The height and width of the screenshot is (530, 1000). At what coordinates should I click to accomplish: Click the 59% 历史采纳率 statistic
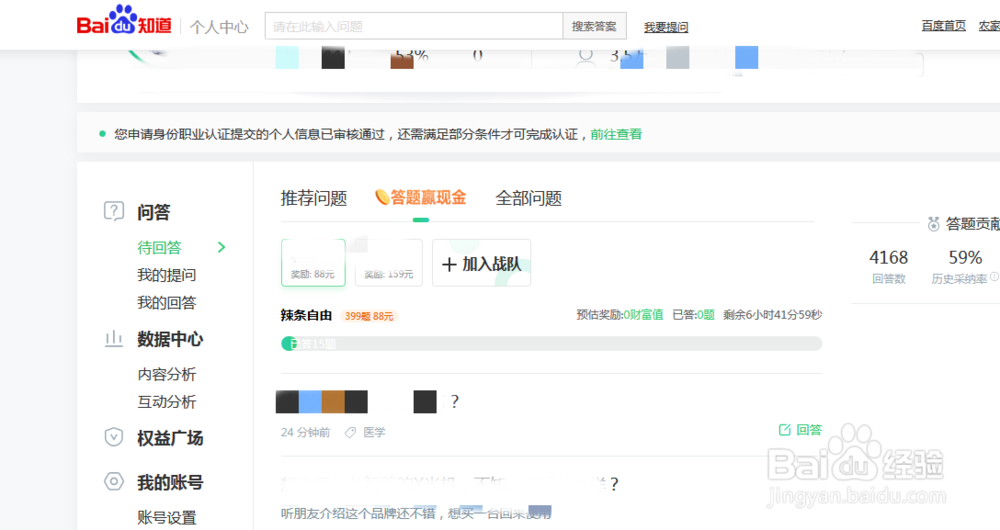(965, 266)
